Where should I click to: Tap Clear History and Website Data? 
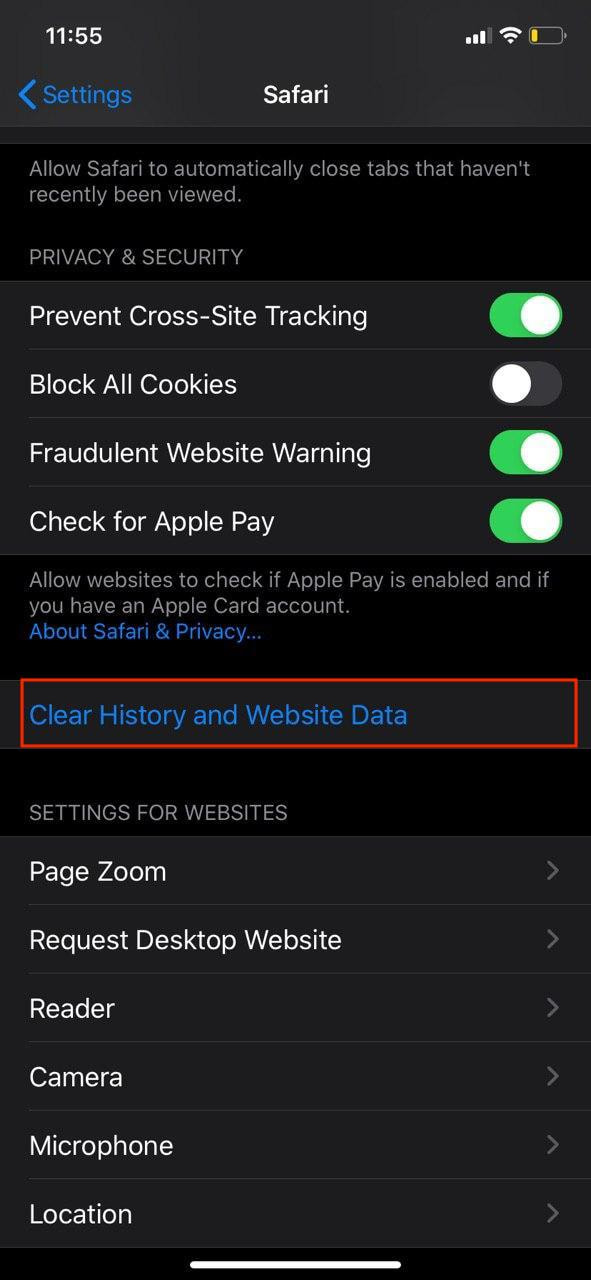pos(218,715)
